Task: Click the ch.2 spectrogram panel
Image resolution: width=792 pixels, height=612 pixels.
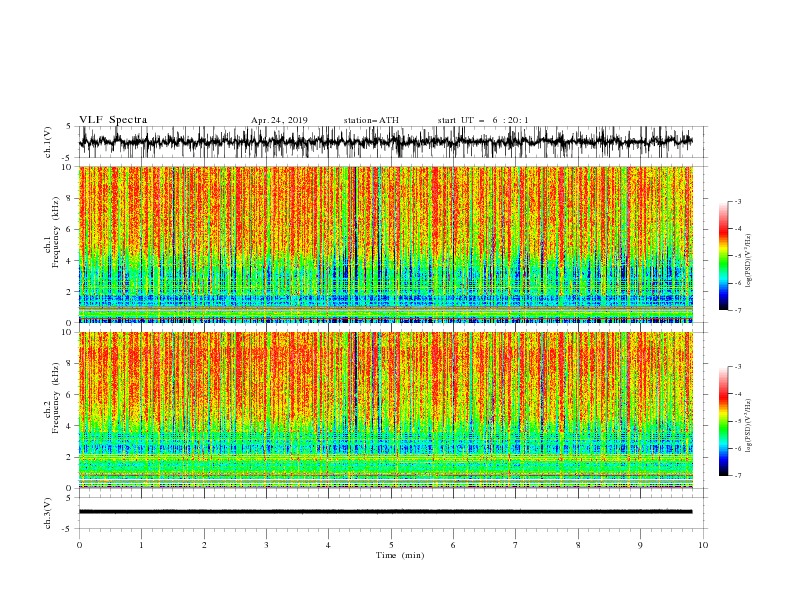Action: 386,410
